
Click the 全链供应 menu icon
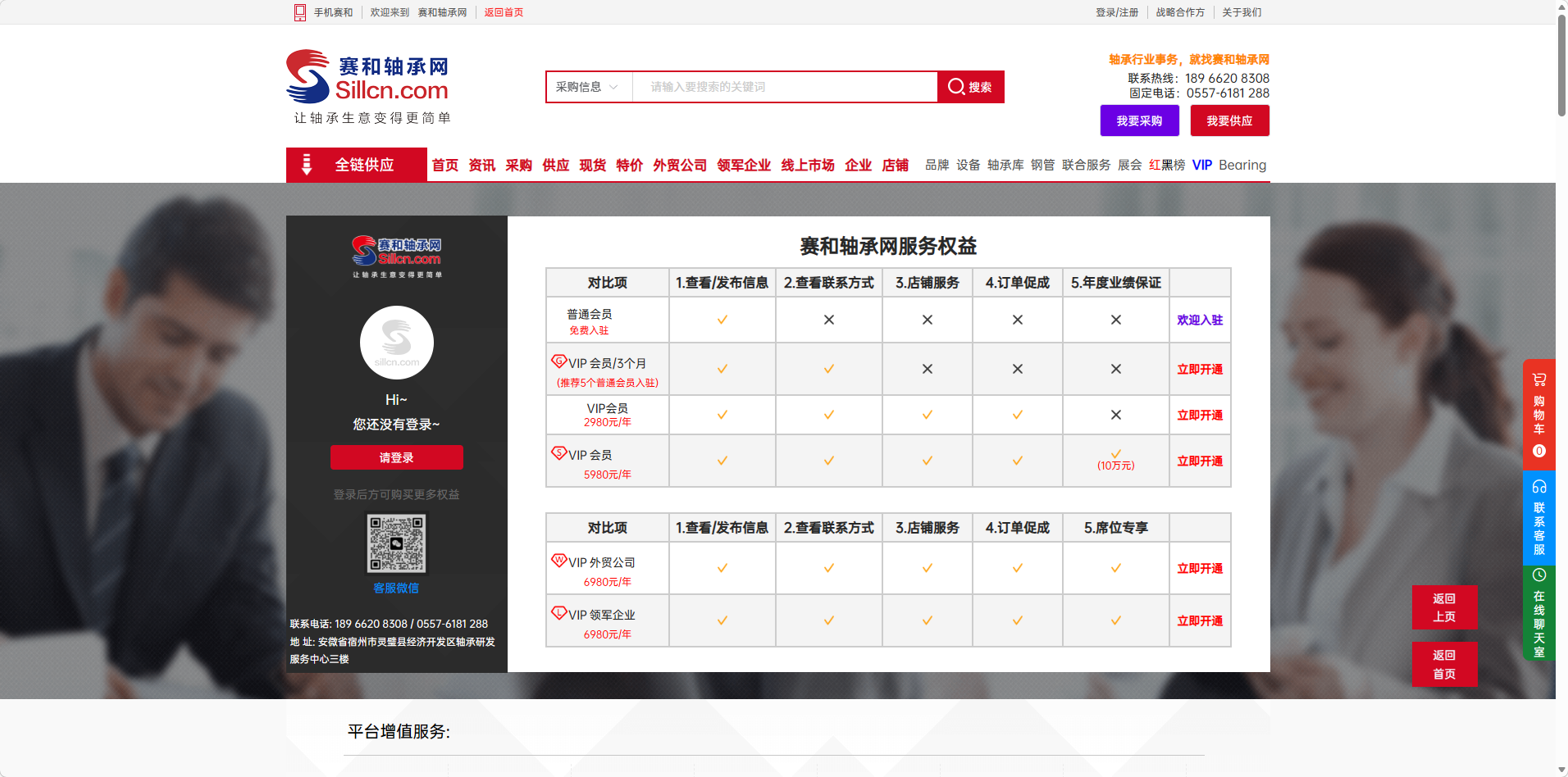(307, 165)
